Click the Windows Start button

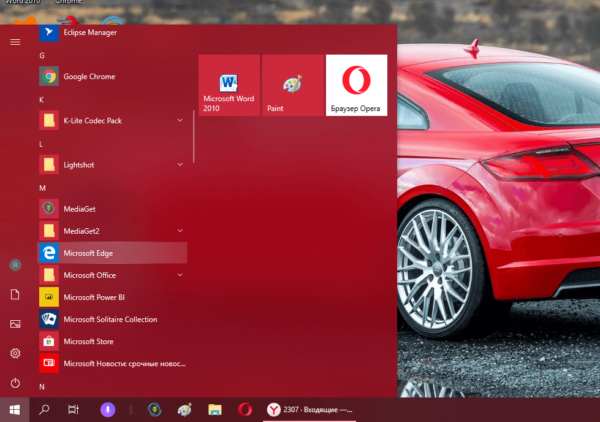point(15,410)
